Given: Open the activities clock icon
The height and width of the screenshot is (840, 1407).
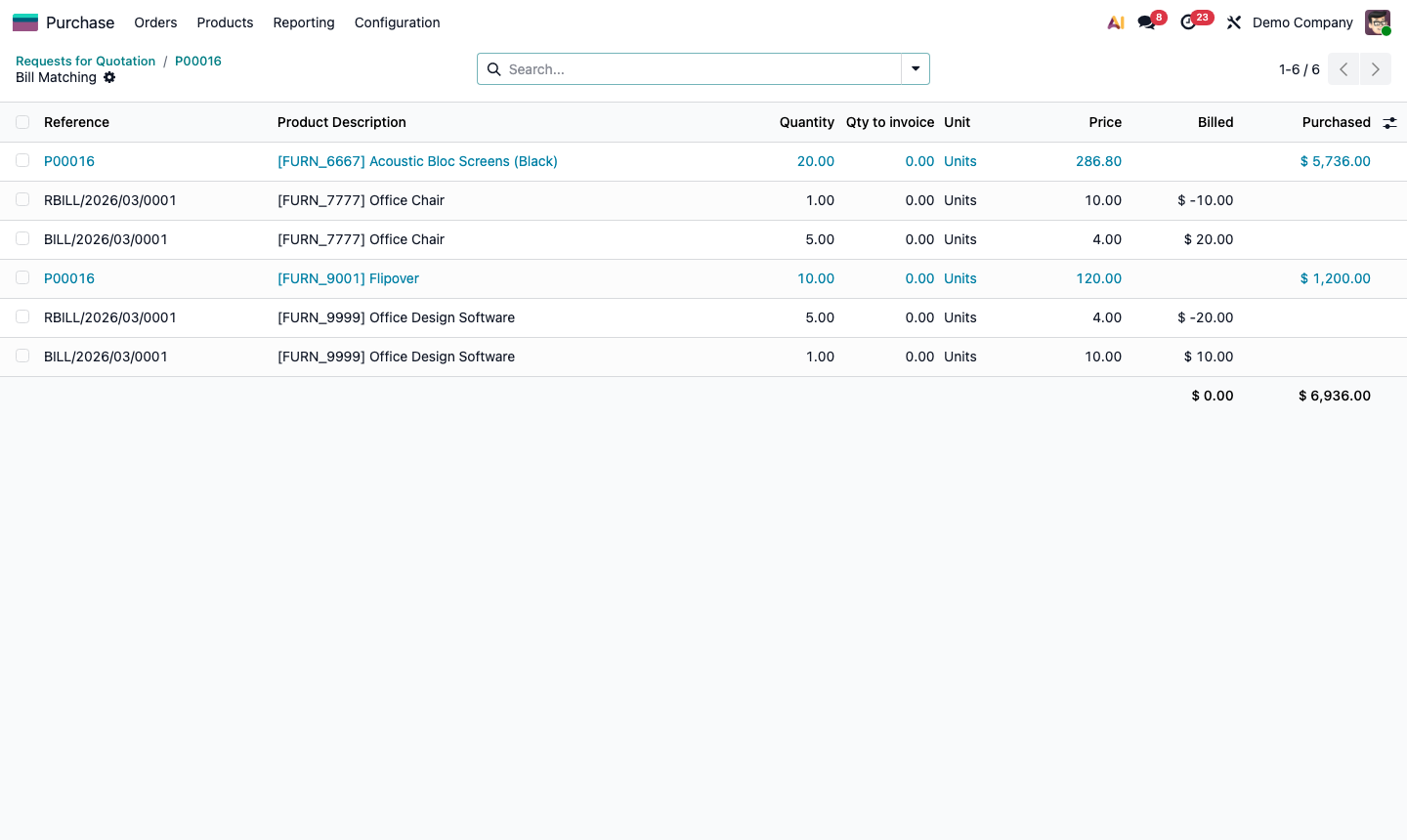Looking at the screenshot, I should (x=1188, y=21).
